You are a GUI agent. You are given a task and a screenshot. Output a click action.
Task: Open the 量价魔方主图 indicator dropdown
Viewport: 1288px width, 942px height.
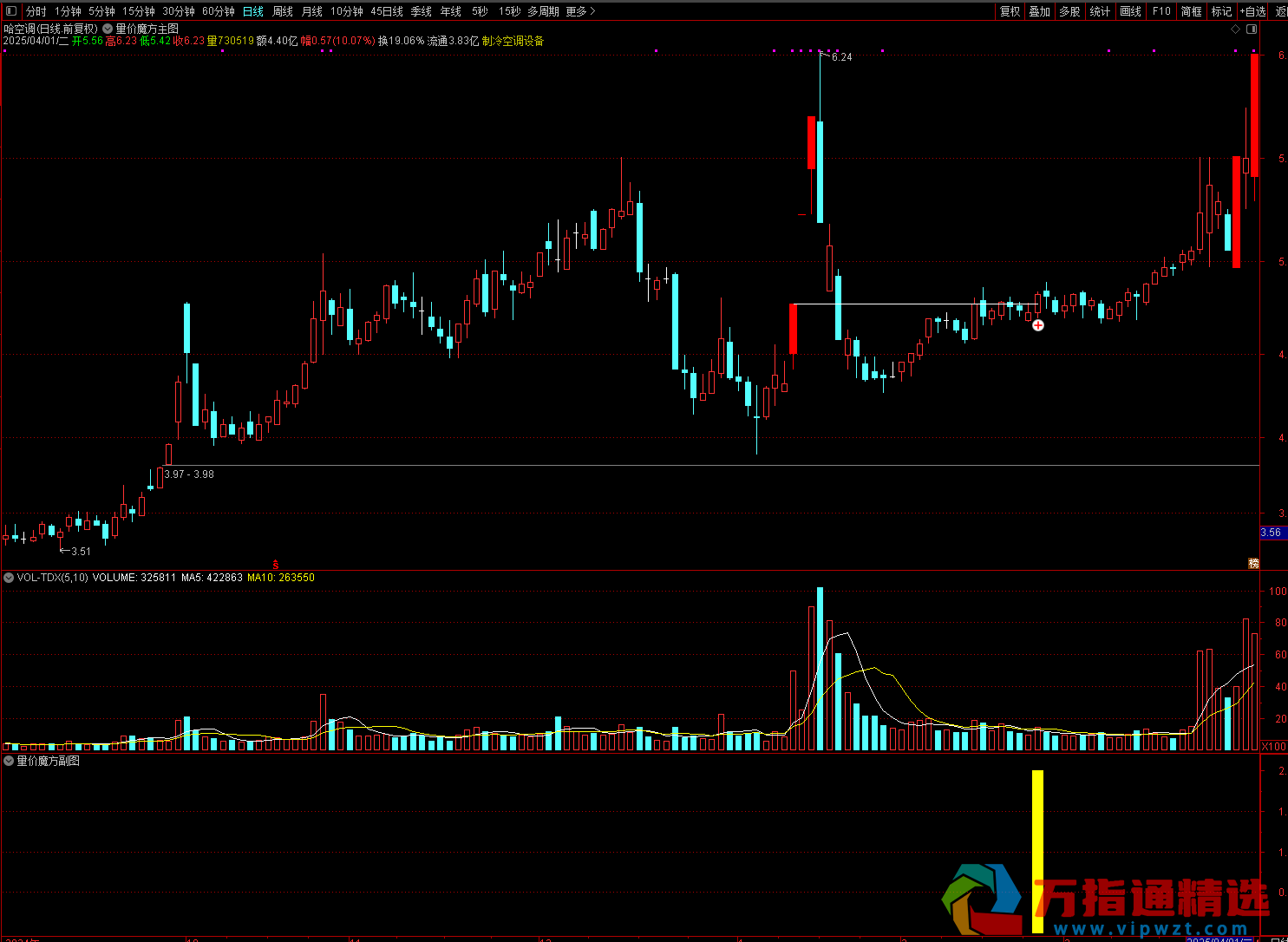point(108,29)
